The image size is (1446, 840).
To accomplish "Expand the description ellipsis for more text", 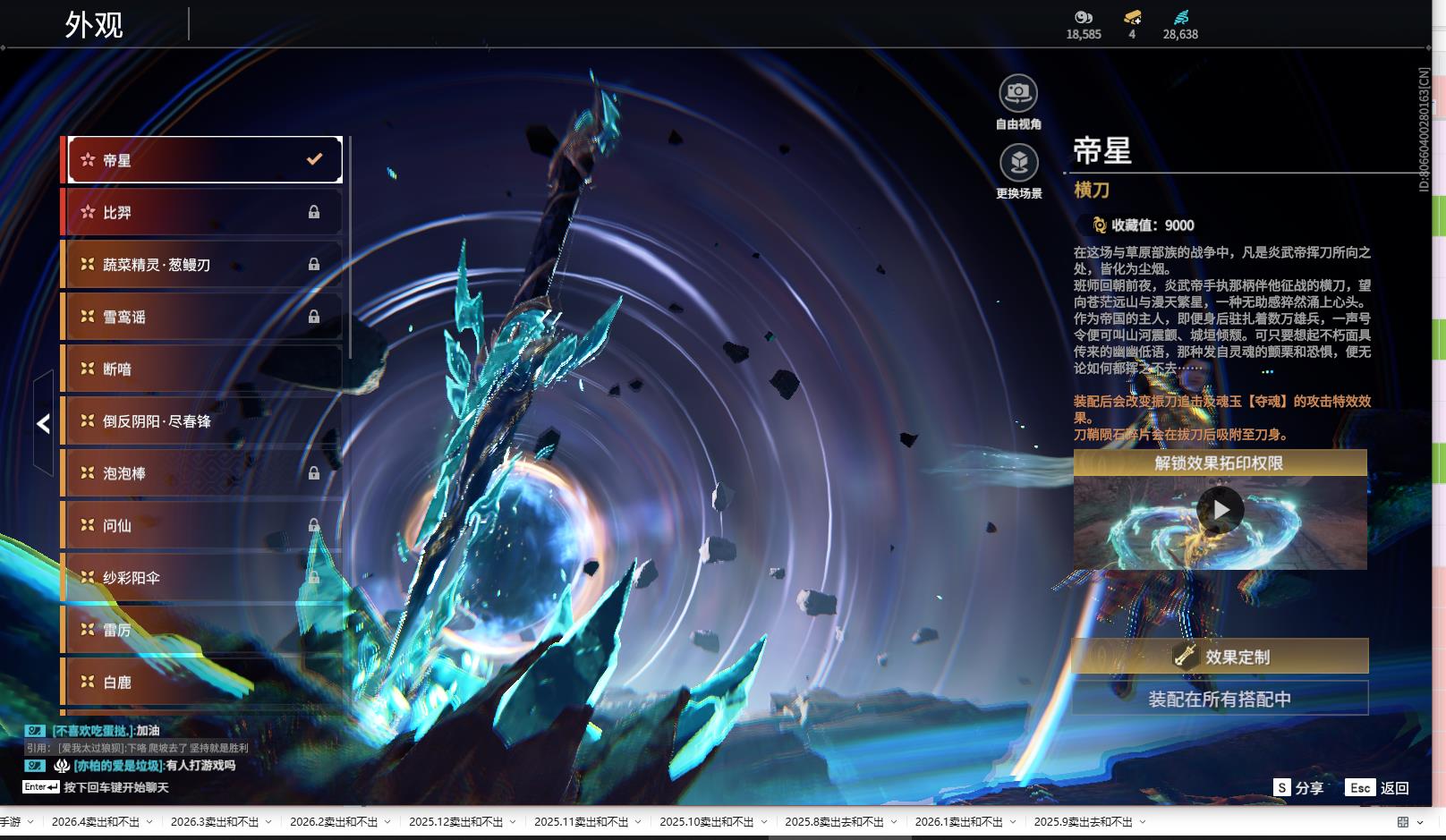I will click(1267, 371).
